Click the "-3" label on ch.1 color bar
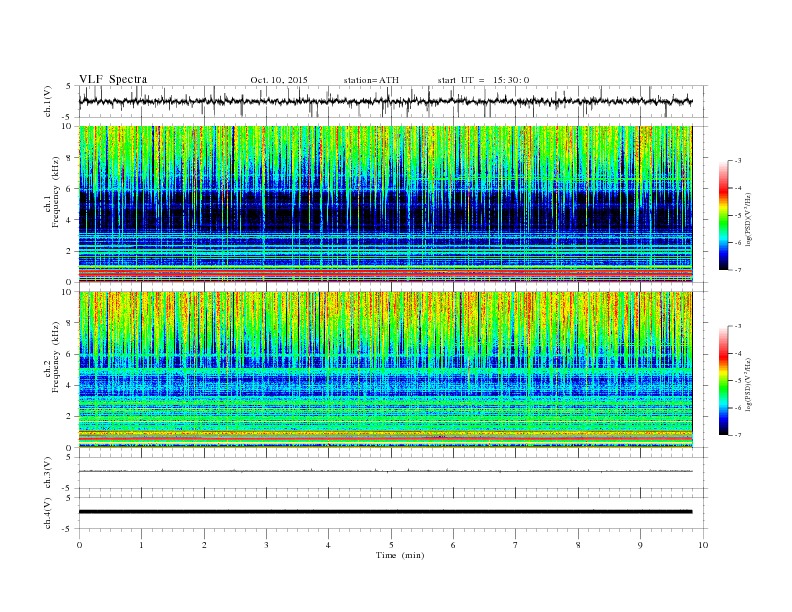The width and height of the screenshot is (792, 612). [738, 161]
